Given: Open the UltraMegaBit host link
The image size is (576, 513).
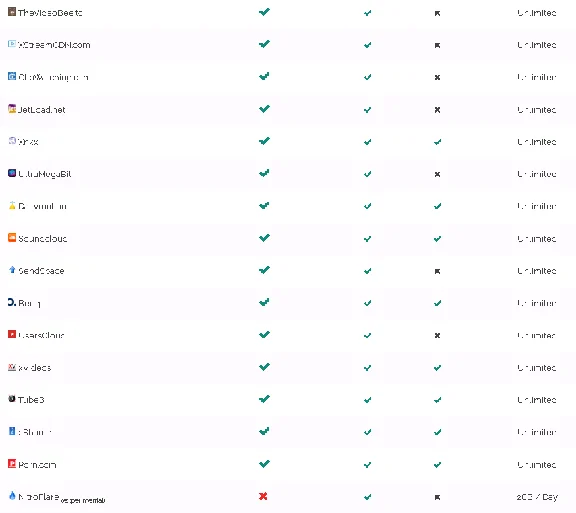Looking at the screenshot, I should pyautogui.click(x=45, y=174).
